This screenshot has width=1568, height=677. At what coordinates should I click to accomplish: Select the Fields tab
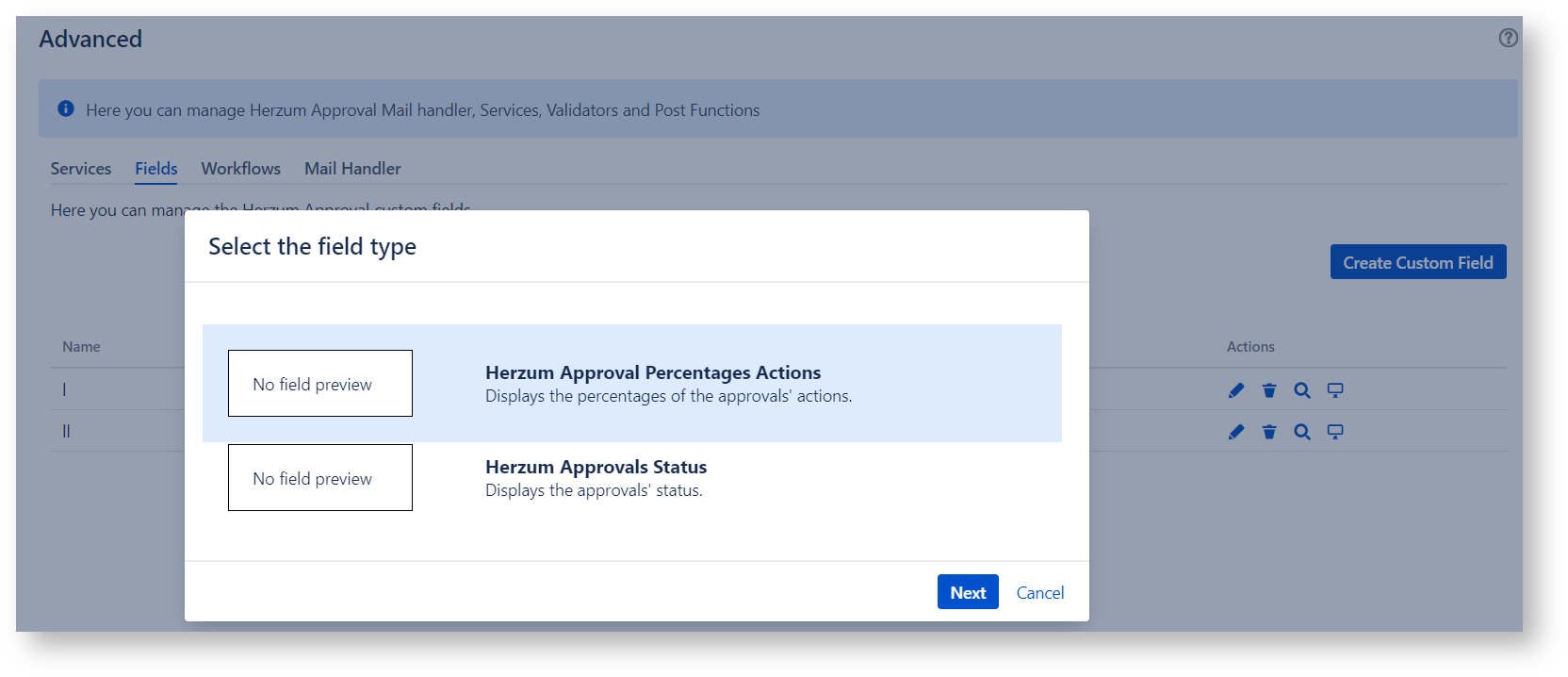[x=156, y=169]
